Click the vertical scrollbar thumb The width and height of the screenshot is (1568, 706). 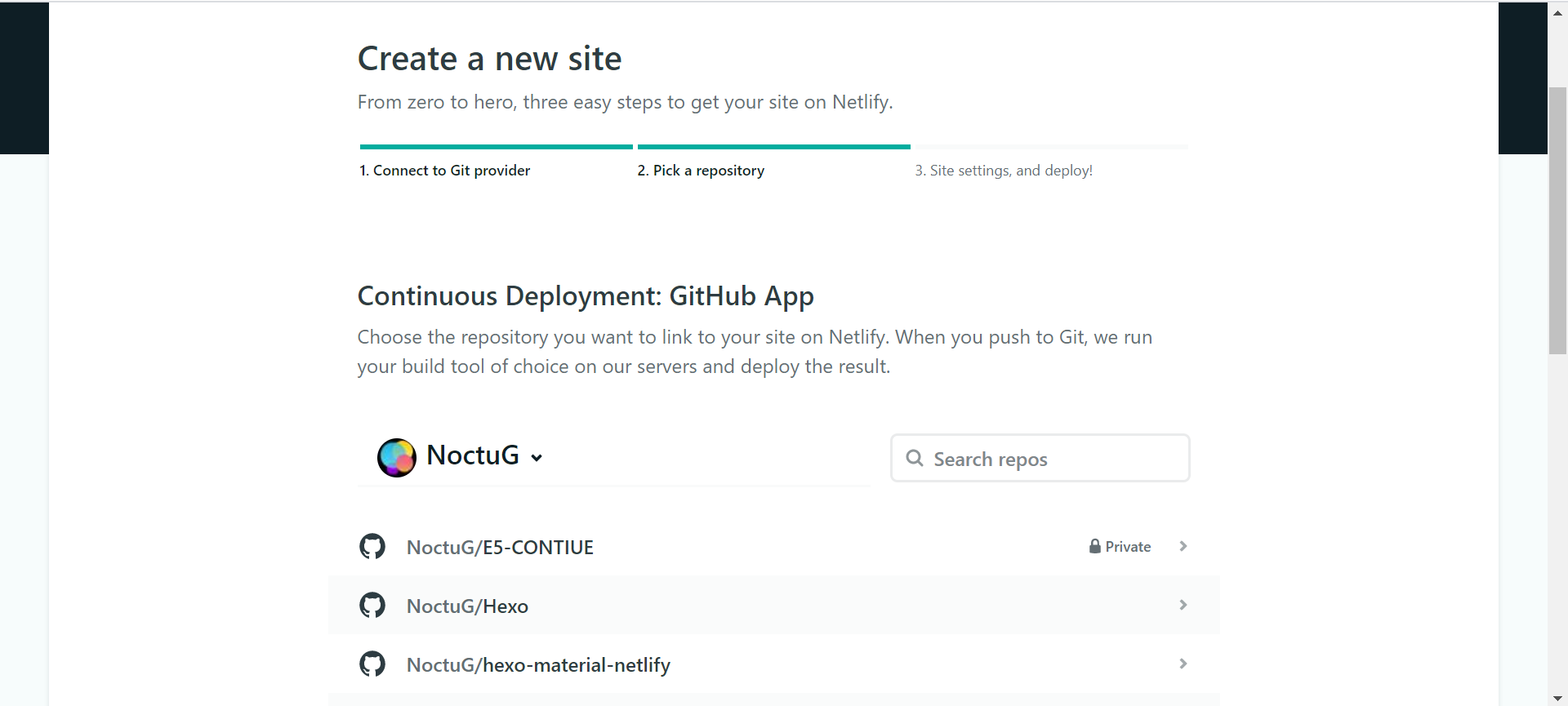click(1557, 220)
